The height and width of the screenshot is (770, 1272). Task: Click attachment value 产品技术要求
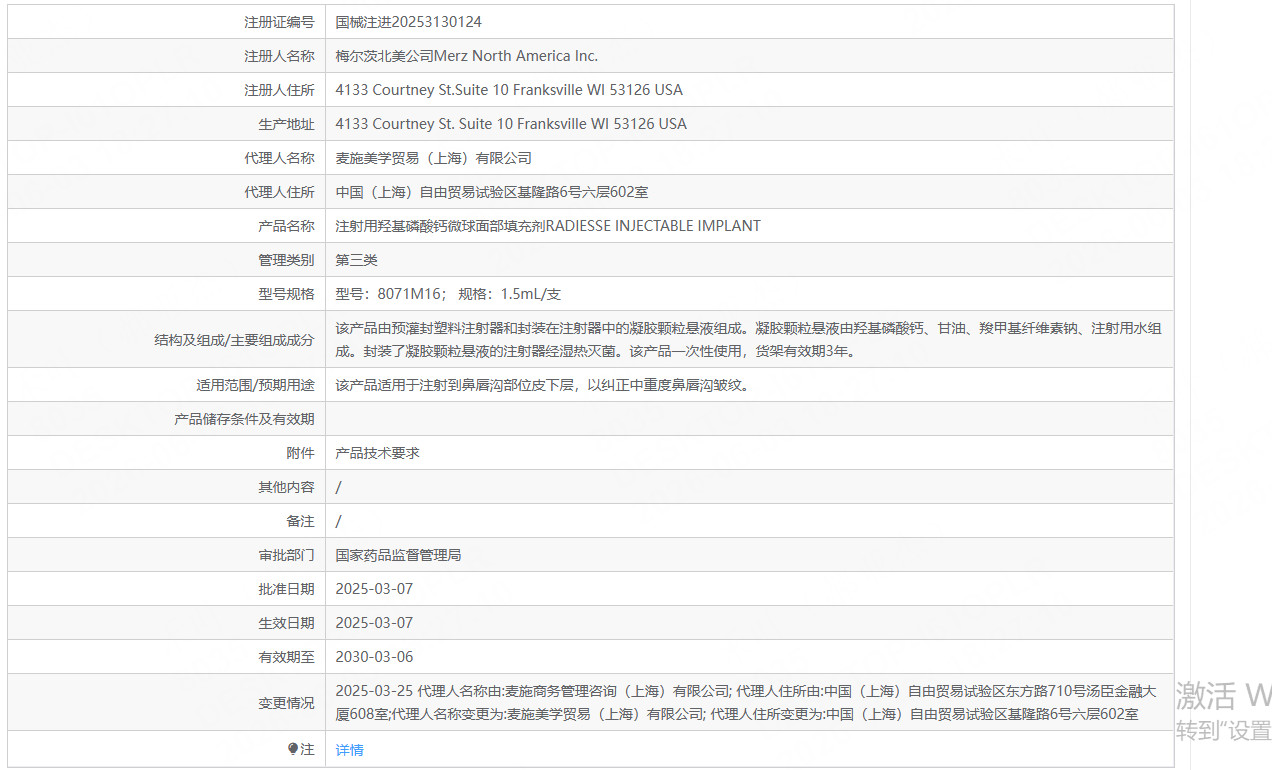(377, 452)
